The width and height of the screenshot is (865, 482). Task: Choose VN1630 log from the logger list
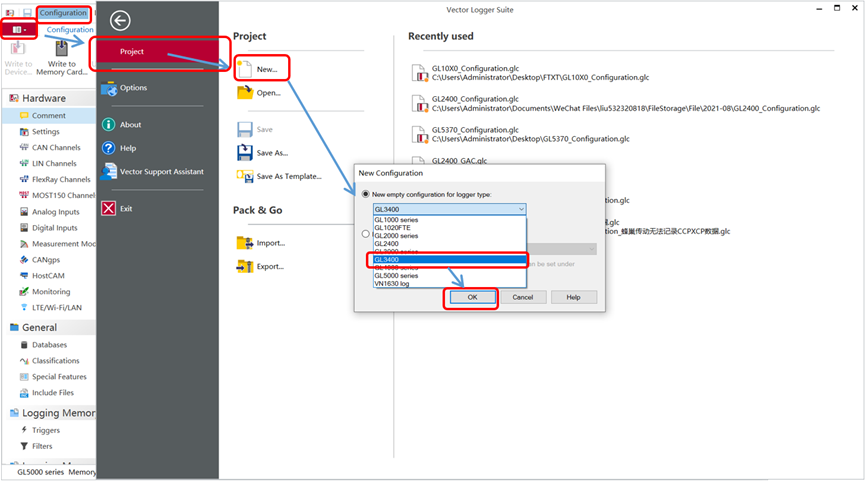pos(447,284)
